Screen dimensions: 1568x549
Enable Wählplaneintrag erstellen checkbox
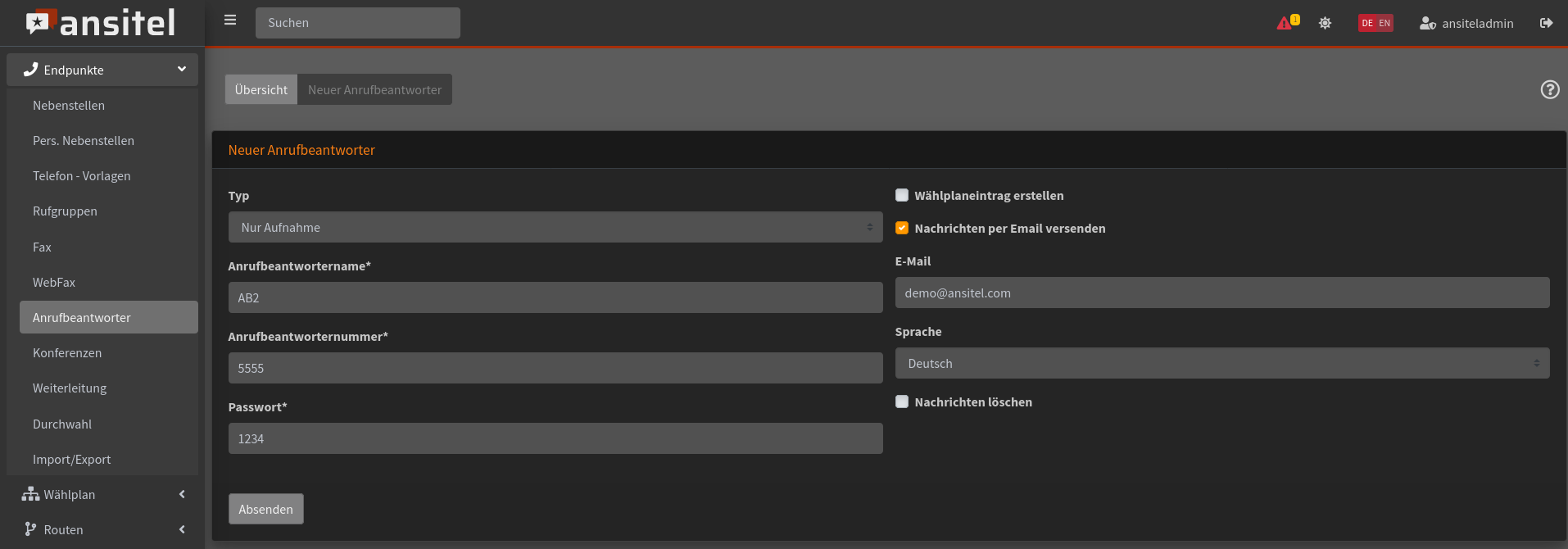pos(902,195)
